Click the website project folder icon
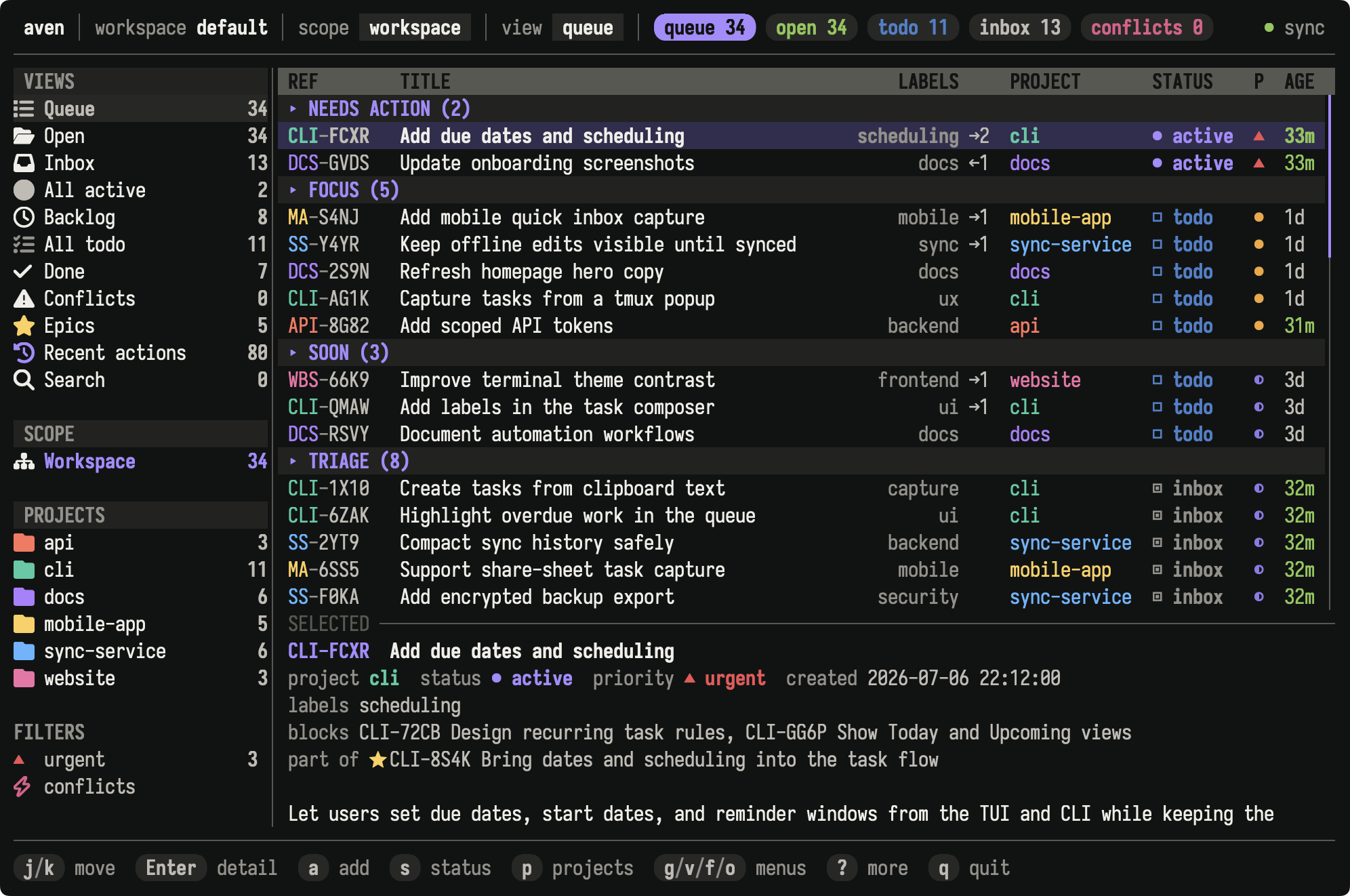Image resolution: width=1350 pixels, height=896 pixels. [24, 678]
